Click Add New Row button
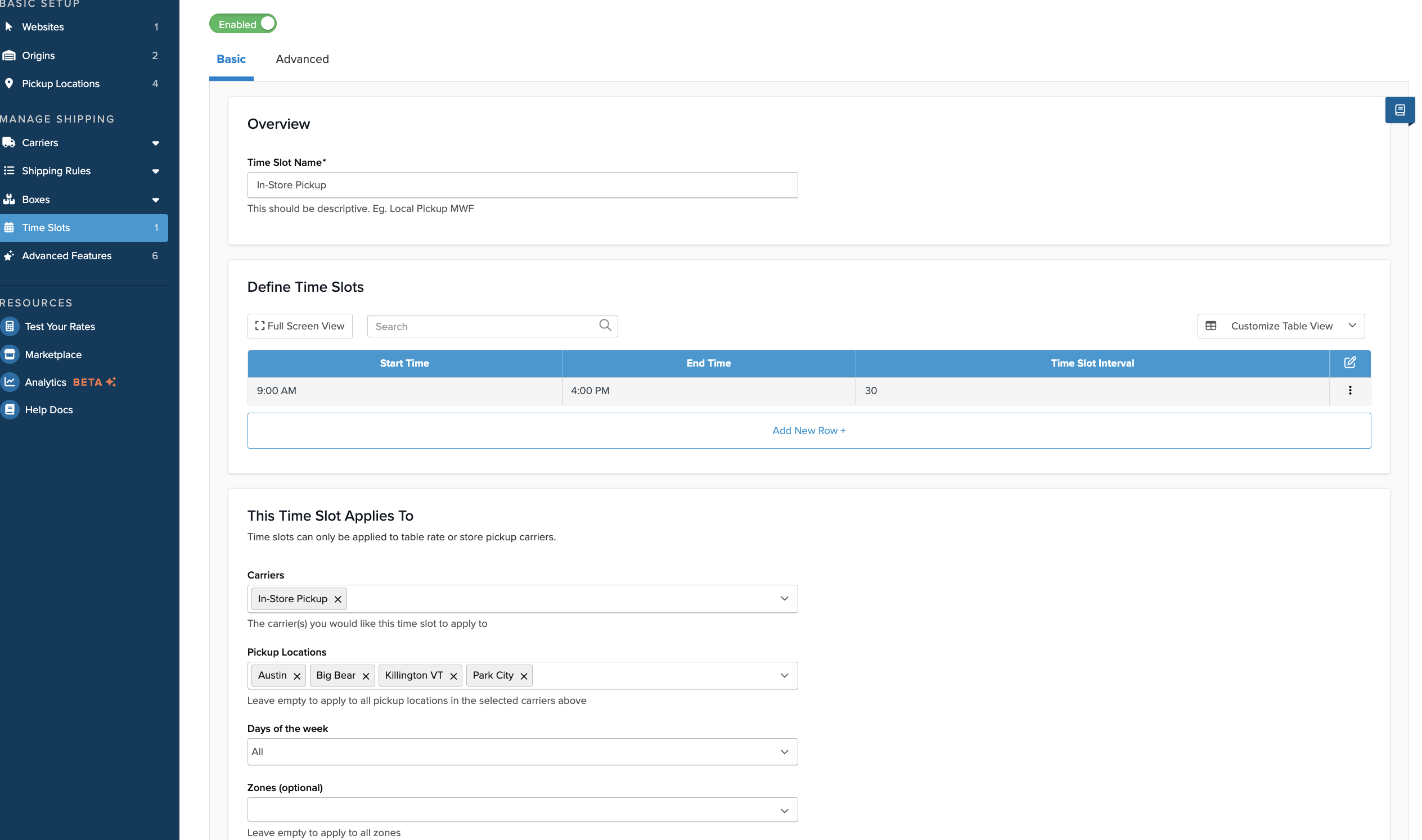Viewport: 1422px width, 840px height. (x=808, y=431)
